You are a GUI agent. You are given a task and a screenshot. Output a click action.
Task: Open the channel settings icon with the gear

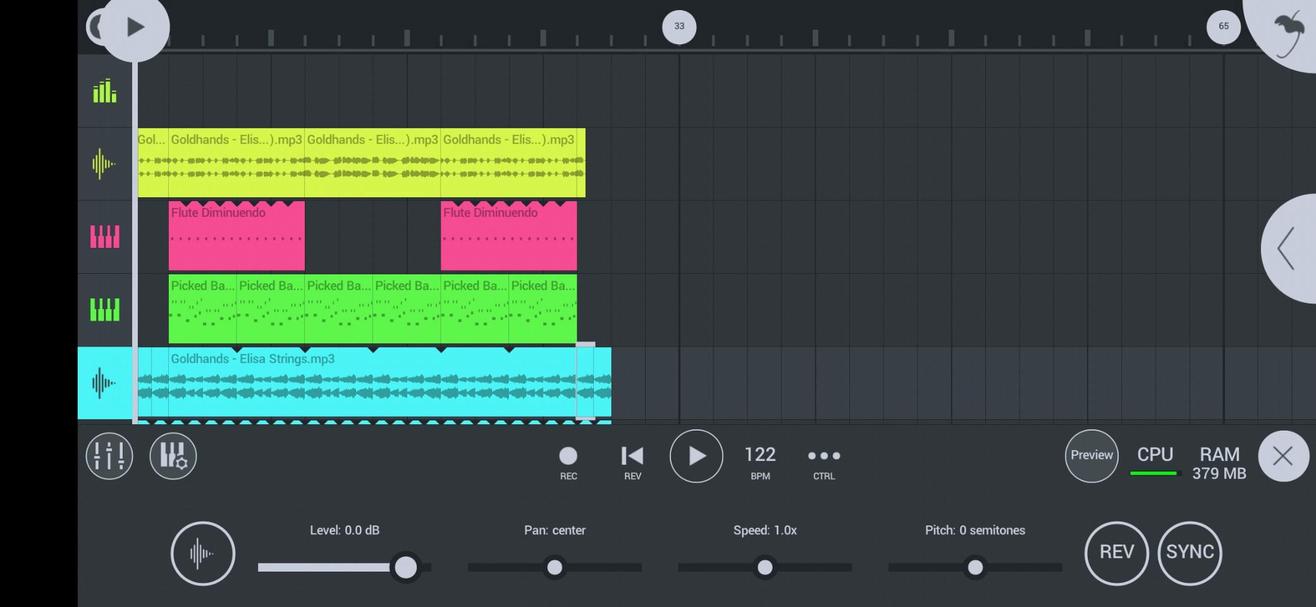(173, 456)
